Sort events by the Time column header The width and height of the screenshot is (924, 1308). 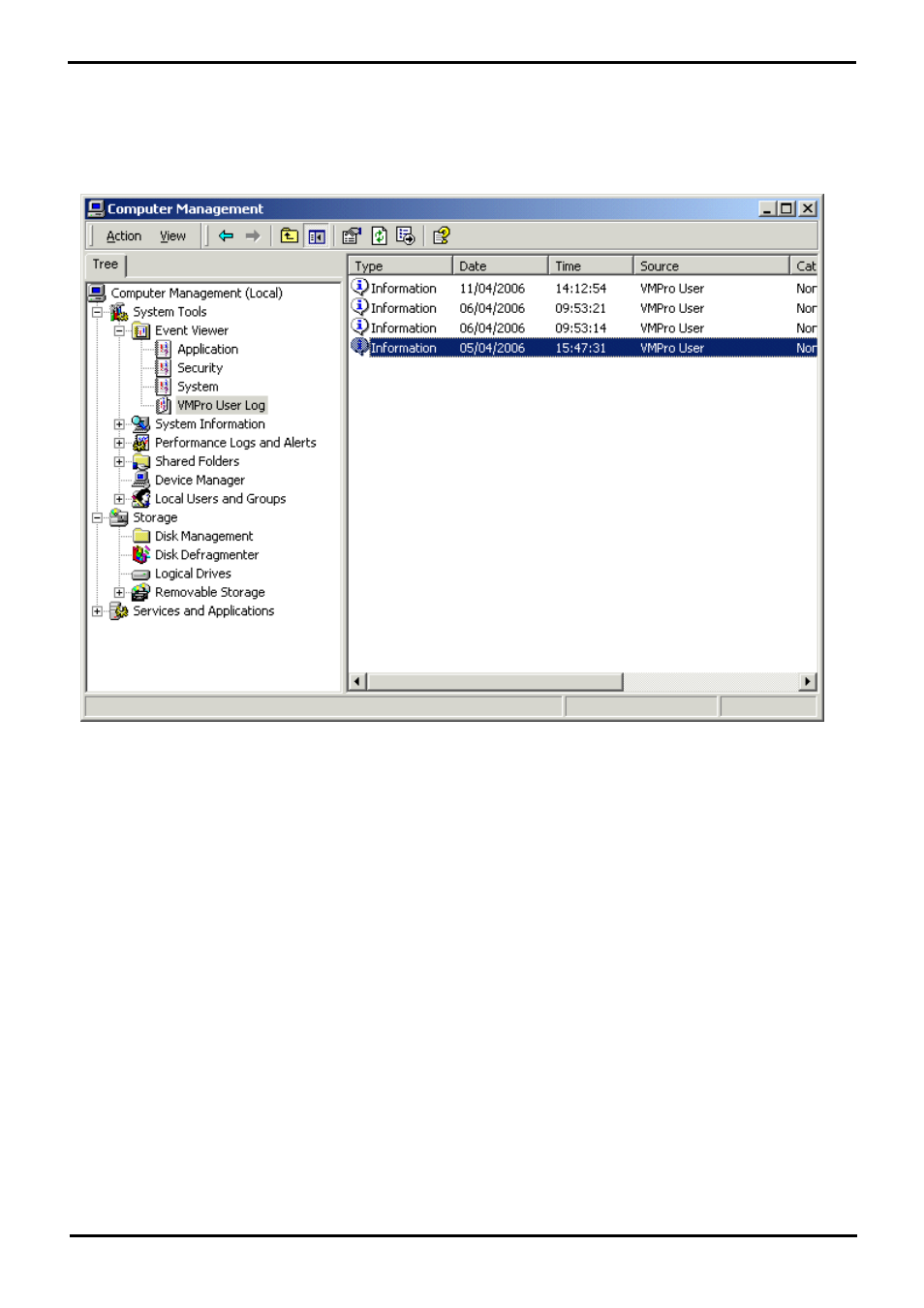click(x=591, y=265)
